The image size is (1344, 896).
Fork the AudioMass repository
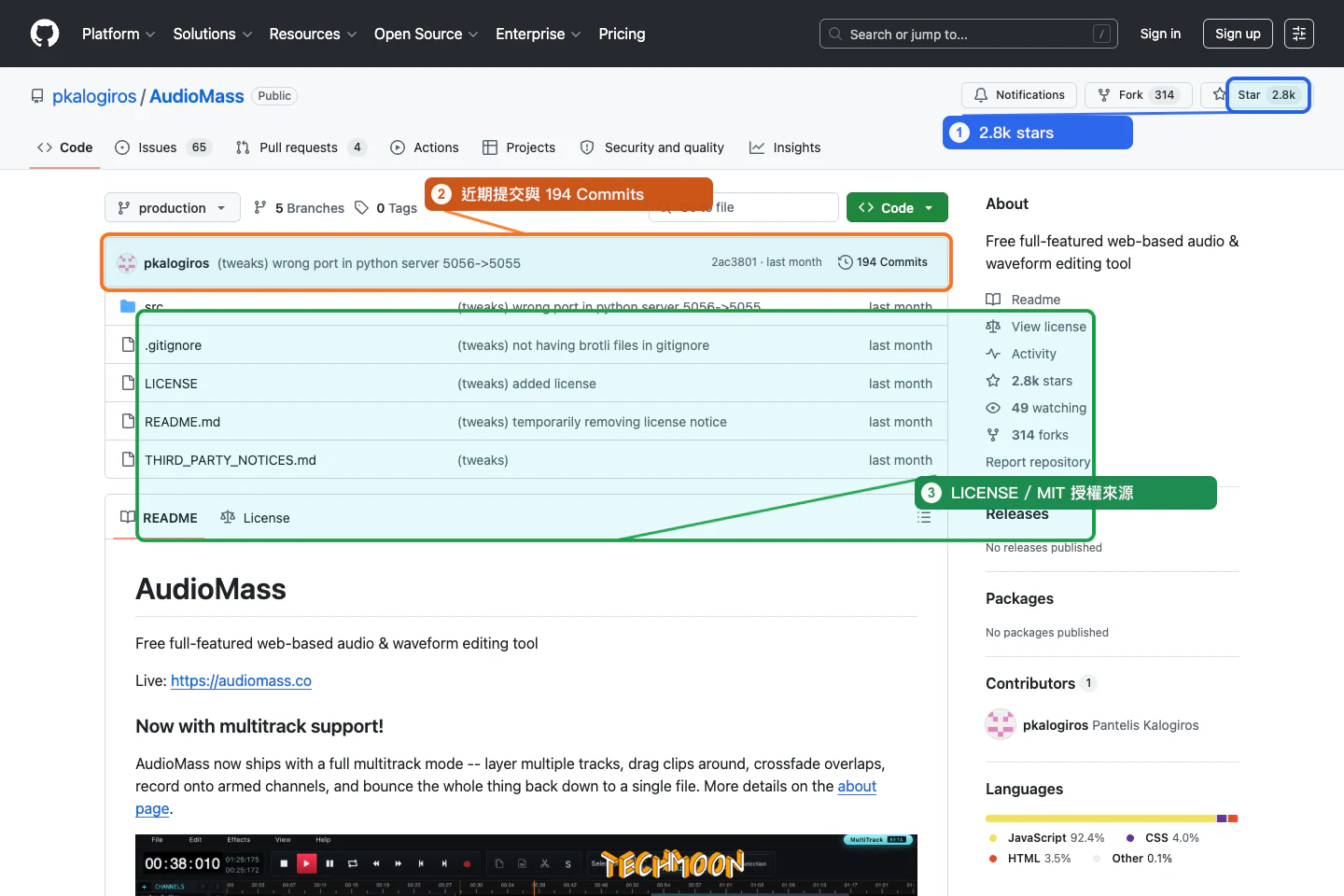point(1137,95)
